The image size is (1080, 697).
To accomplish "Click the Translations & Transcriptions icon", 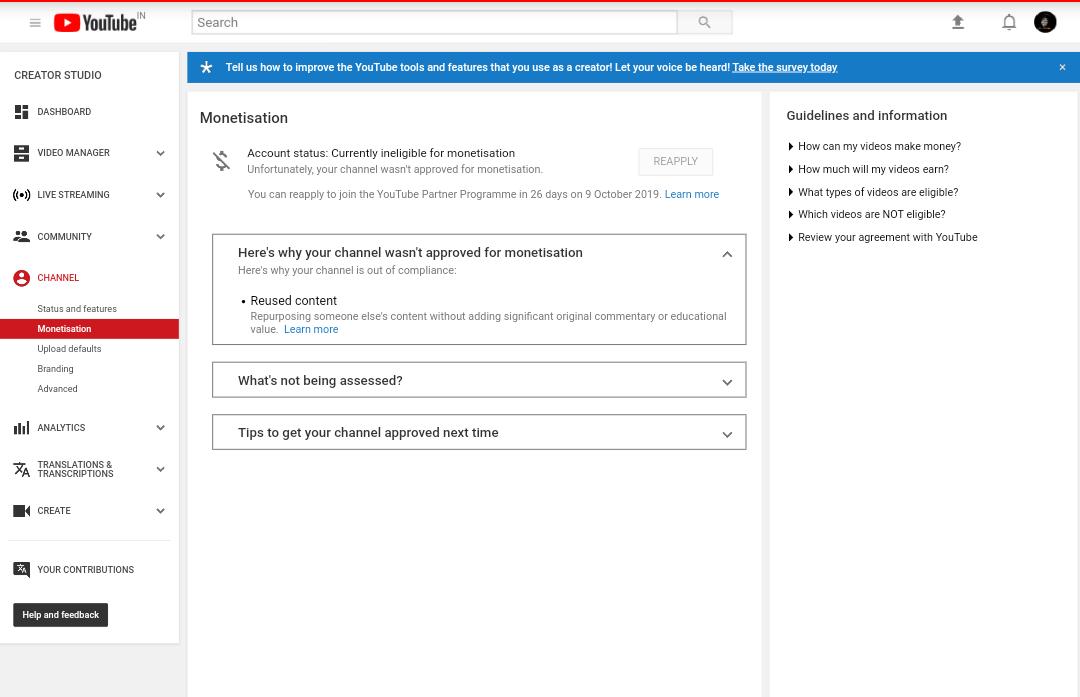I will point(21,469).
